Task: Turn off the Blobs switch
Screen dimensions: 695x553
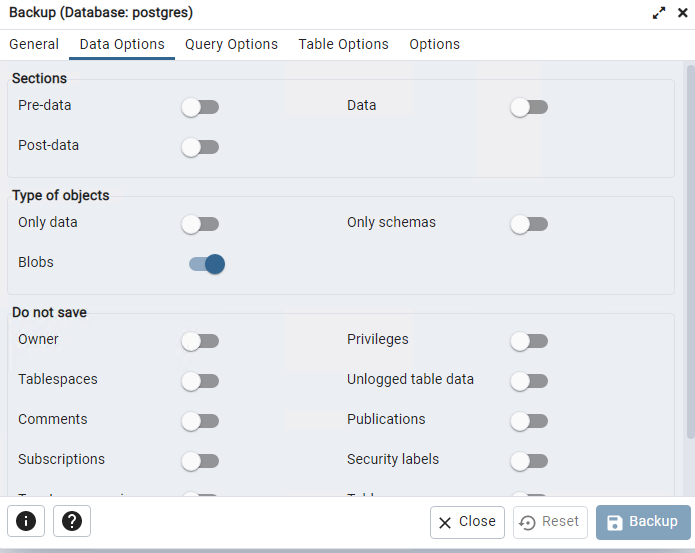Action: coord(207,264)
